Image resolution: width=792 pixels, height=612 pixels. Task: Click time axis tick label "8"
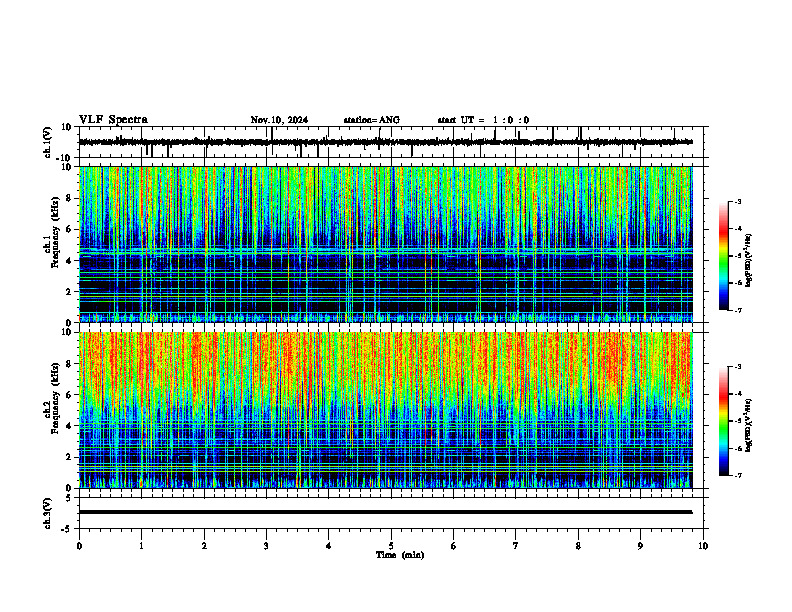pyautogui.click(x=578, y=546)
